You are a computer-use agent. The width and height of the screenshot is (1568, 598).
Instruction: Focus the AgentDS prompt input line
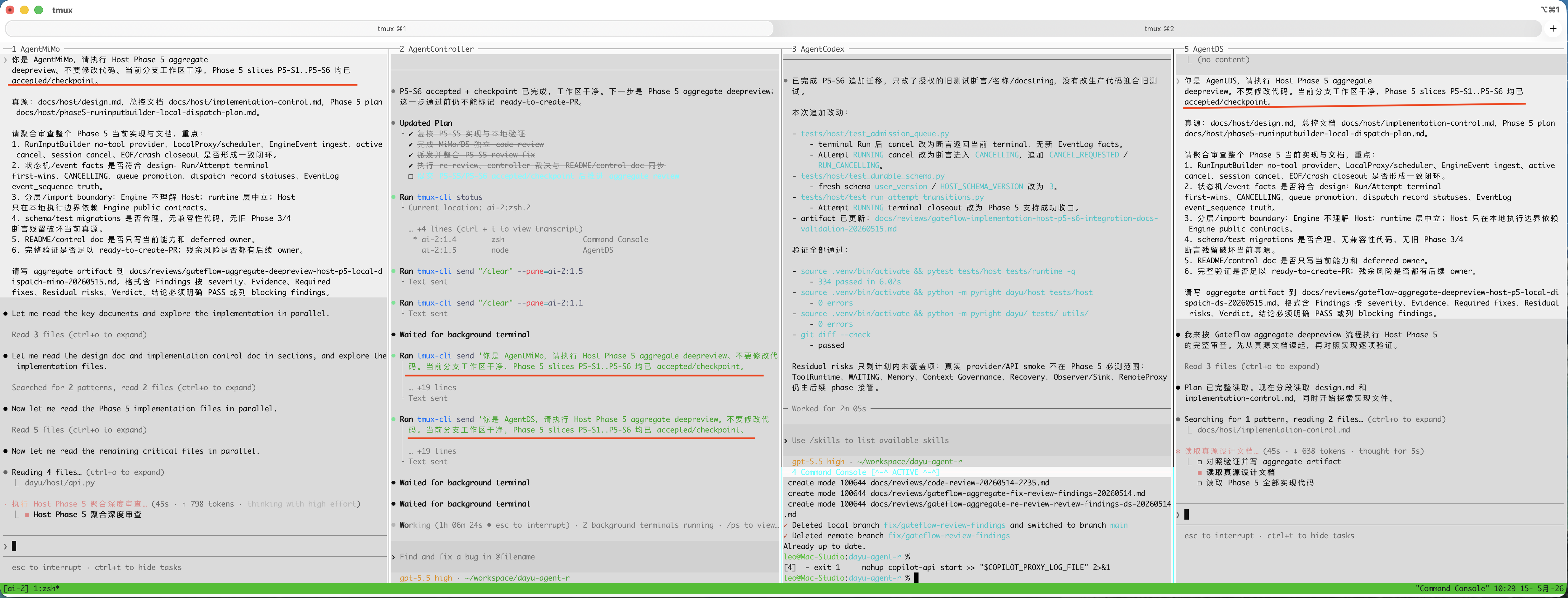1370,515
